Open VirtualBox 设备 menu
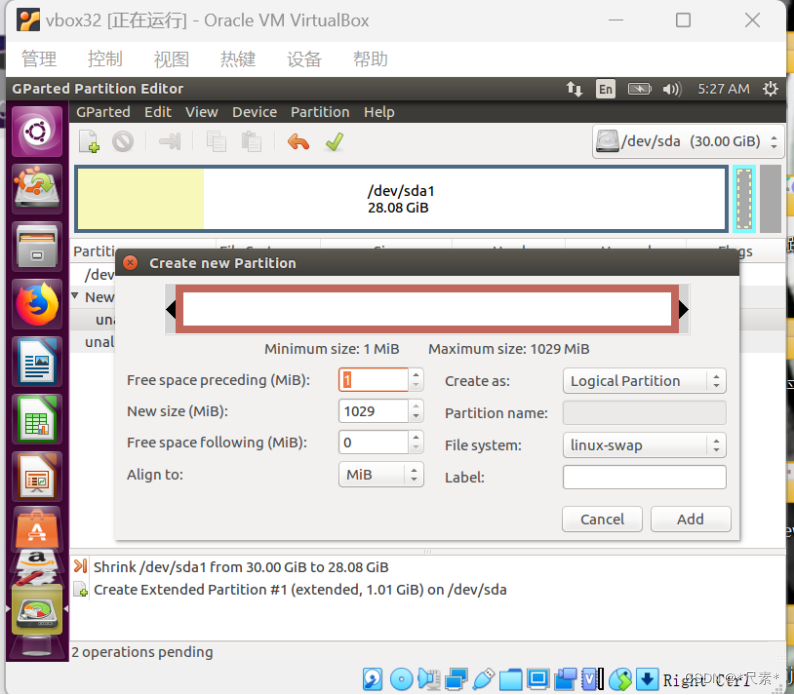 point(304,59)
